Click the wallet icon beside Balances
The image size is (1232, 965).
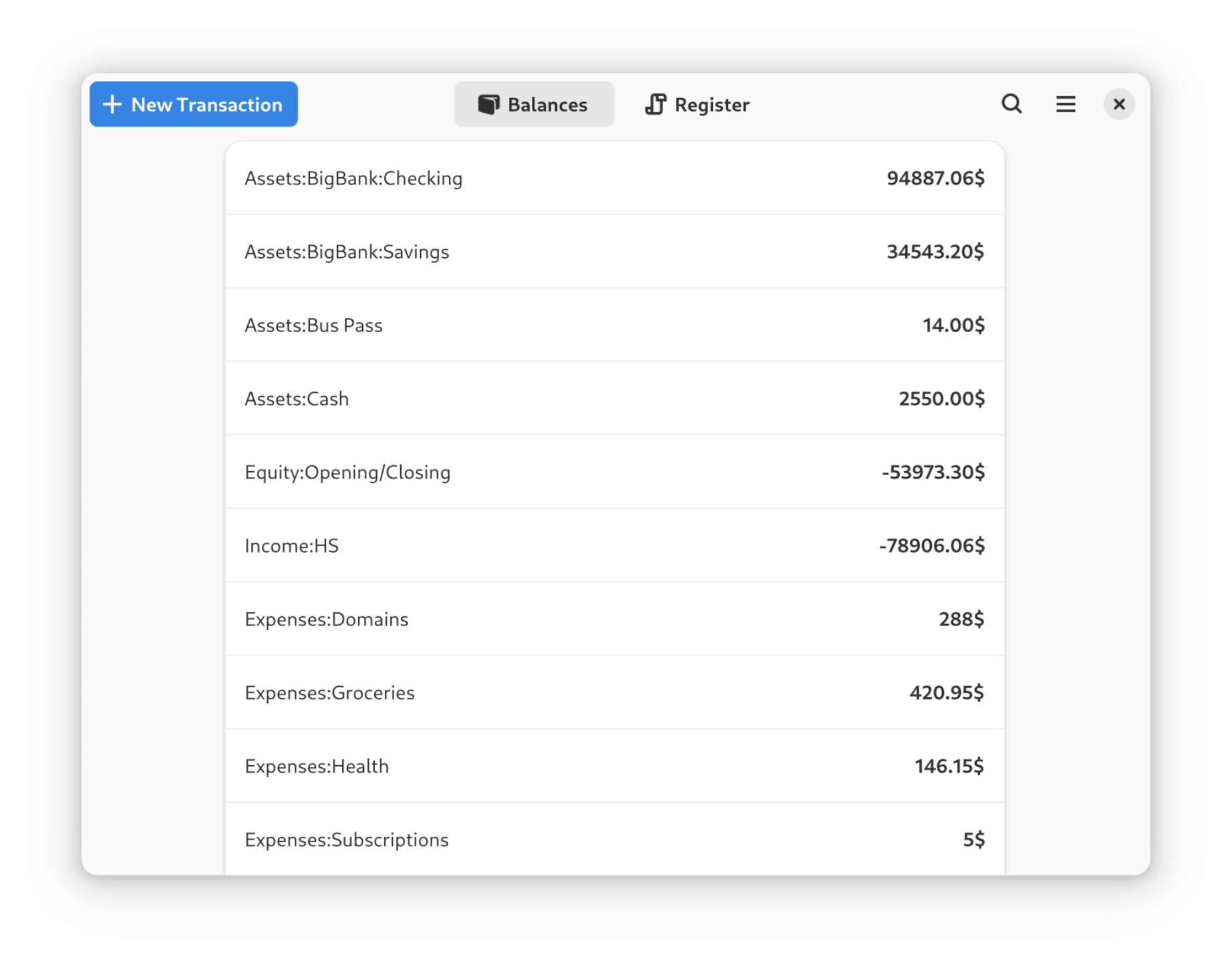488,104
